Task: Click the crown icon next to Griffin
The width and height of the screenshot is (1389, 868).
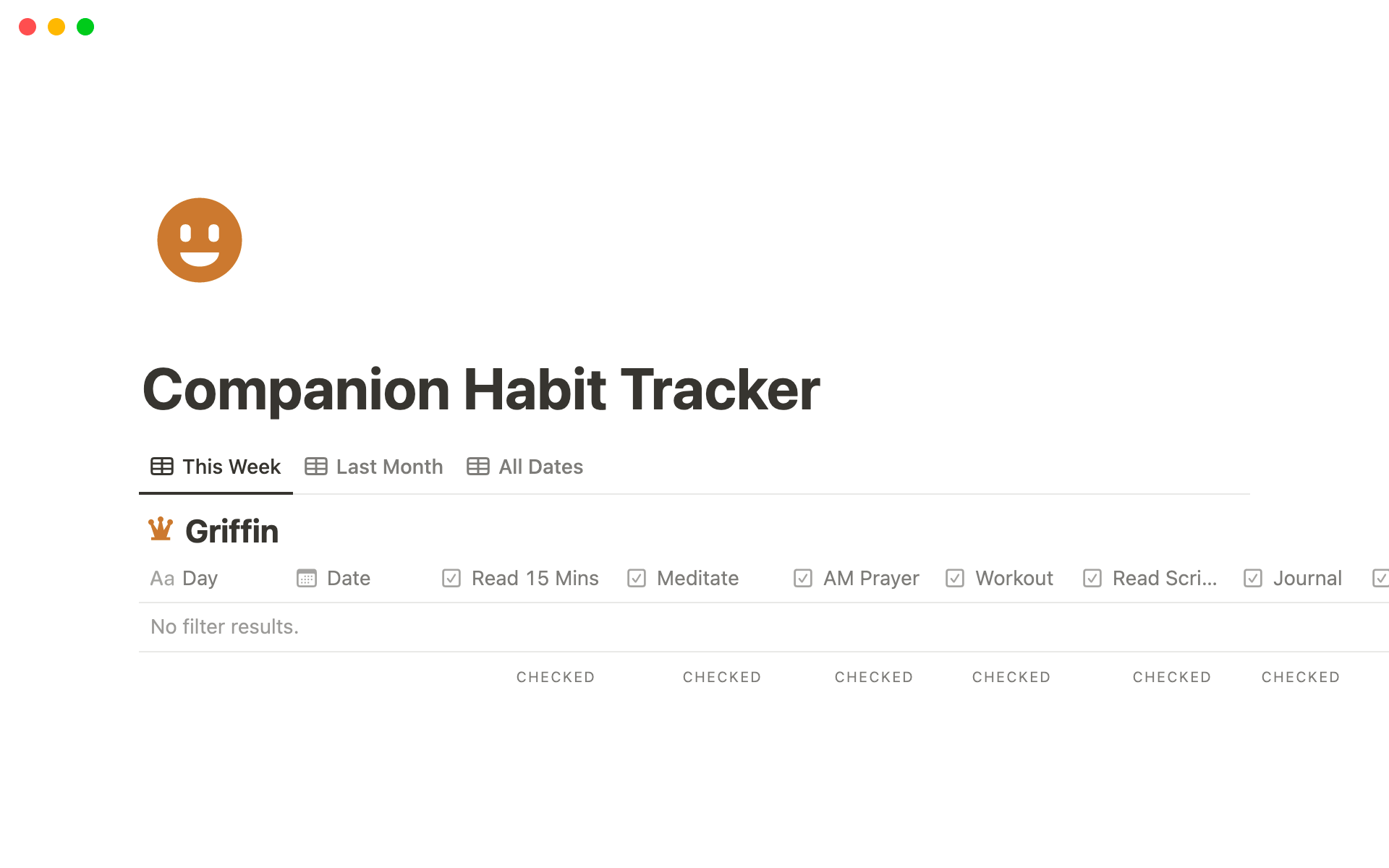Action: [162, 530]
